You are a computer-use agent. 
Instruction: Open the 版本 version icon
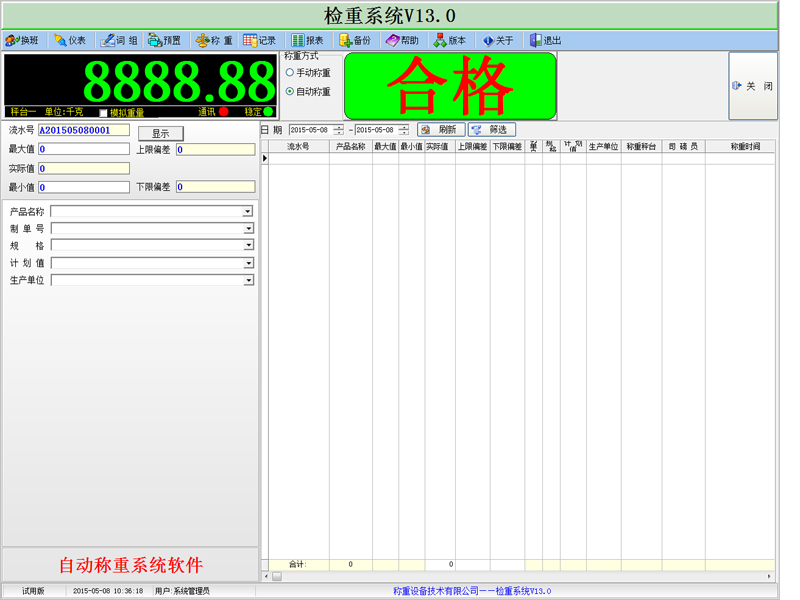click(x=449, y=40)
